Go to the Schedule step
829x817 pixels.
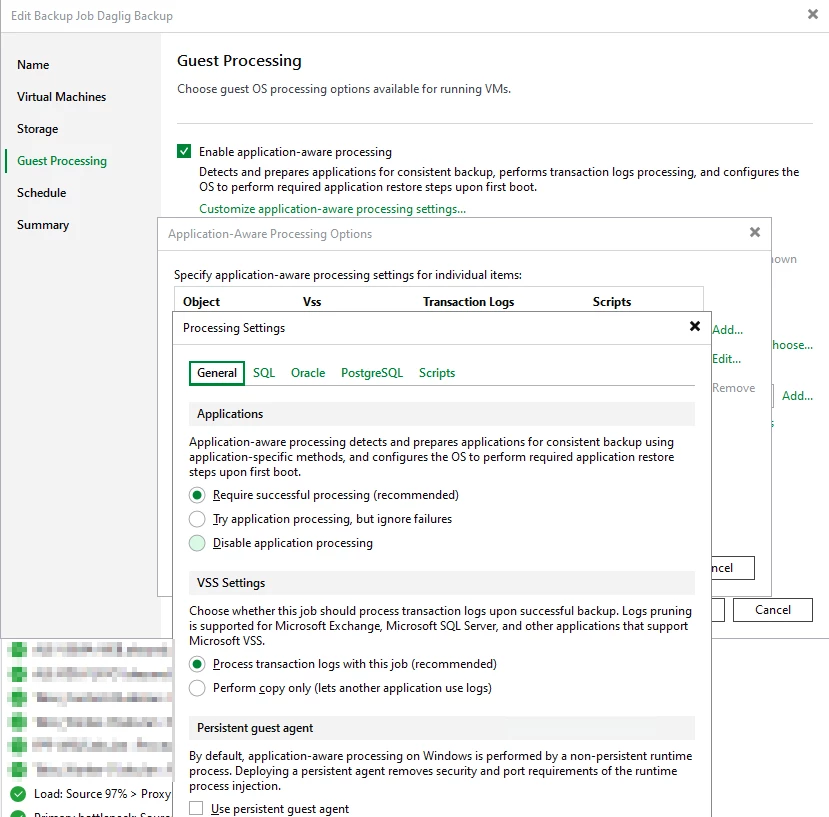point(42,192)
